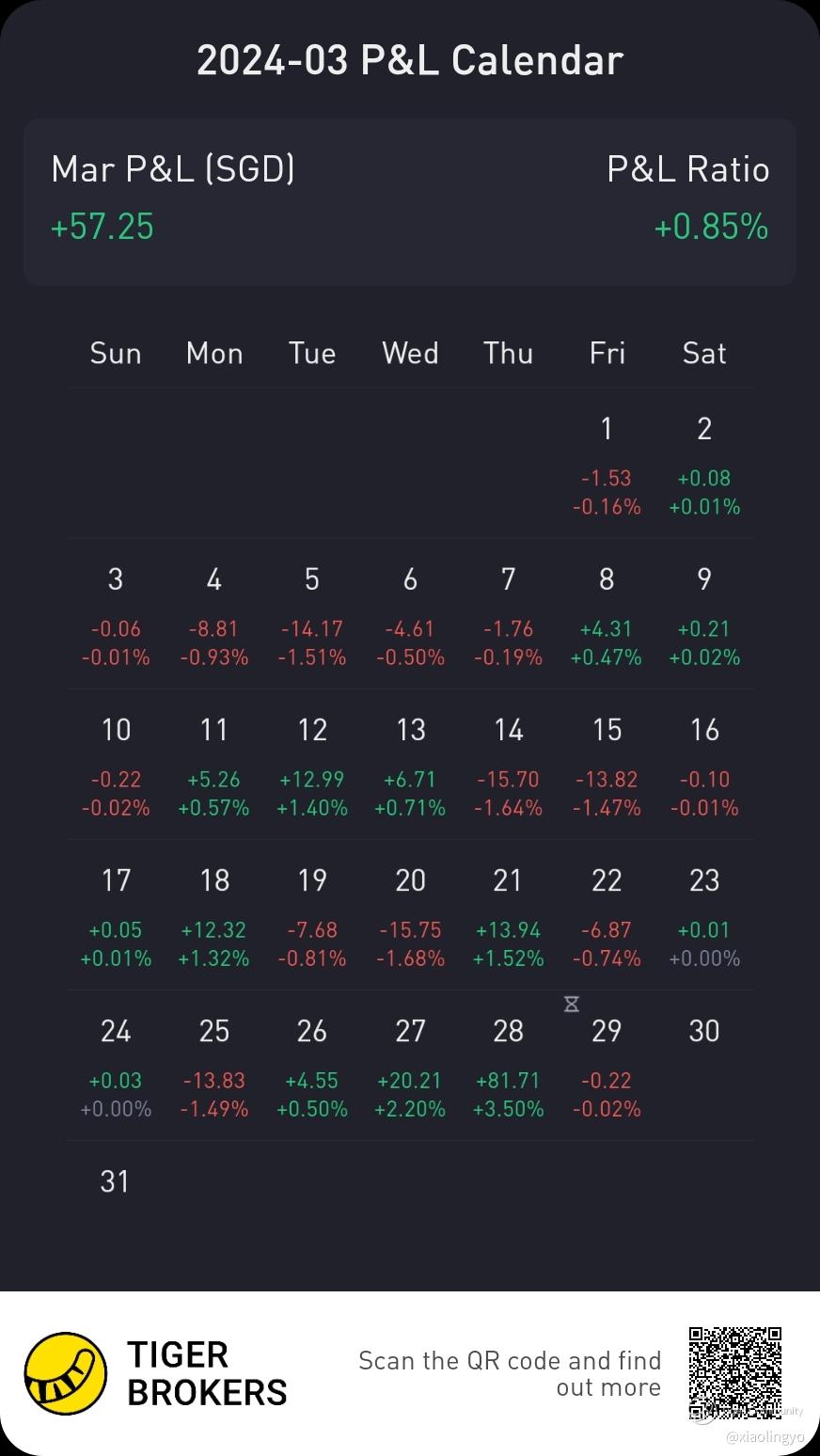Click the TIGER BROKERS brand text
This screenshot has width=820, height=1456.
point(207,1373)
